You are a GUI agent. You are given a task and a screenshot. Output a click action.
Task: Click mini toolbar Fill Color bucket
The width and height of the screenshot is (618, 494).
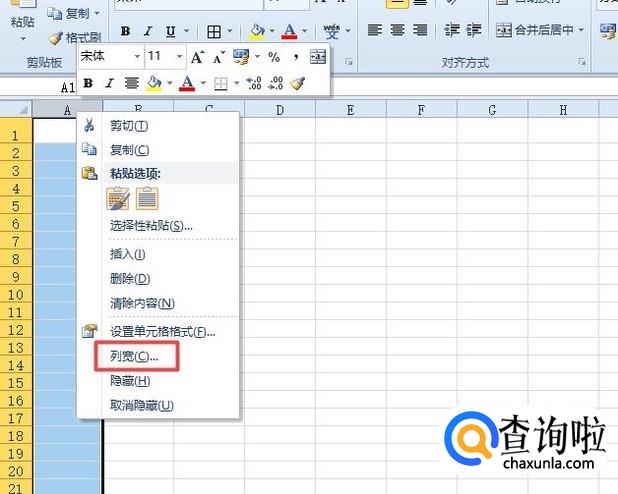tap(154, 83)
